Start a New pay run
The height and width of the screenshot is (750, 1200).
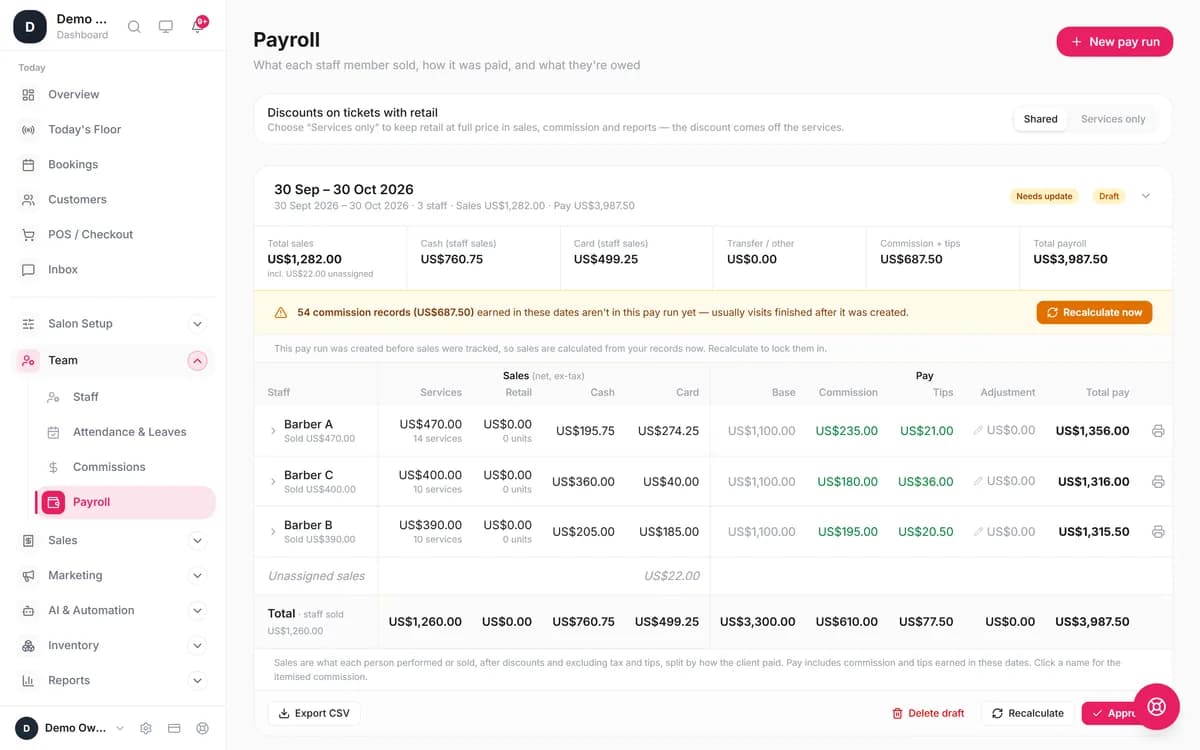point(1114,42)
